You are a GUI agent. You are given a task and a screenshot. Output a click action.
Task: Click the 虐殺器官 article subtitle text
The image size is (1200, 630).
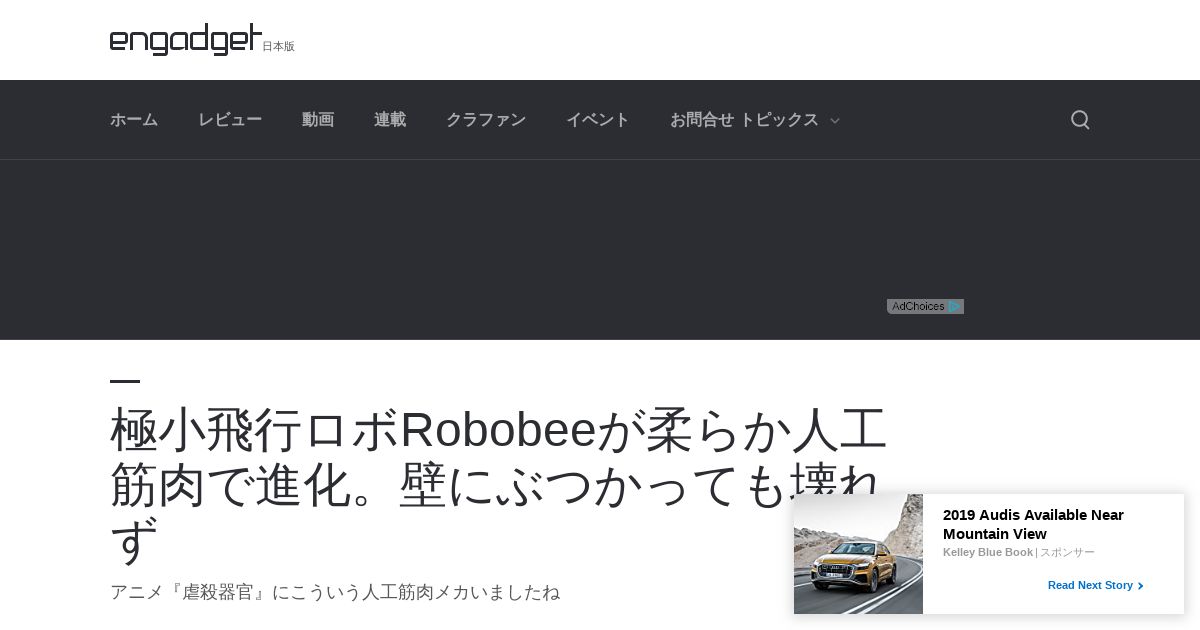[x=335, y=592]
